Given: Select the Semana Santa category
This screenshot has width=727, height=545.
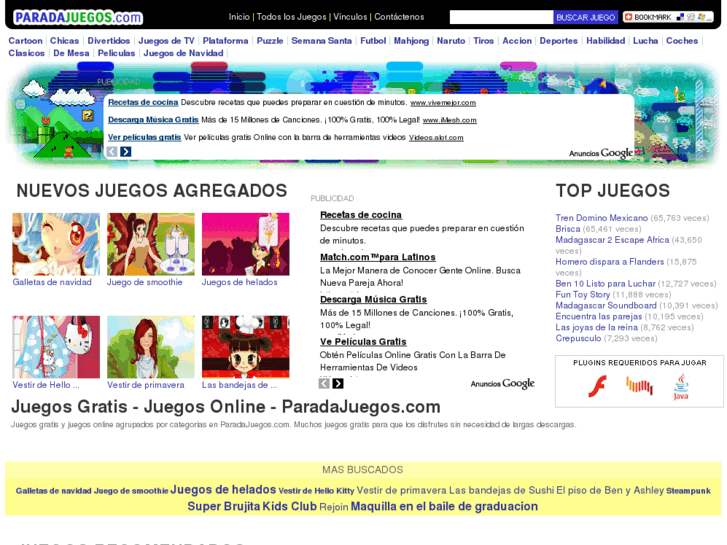Looking at the screenshot, I should [322, 41].
